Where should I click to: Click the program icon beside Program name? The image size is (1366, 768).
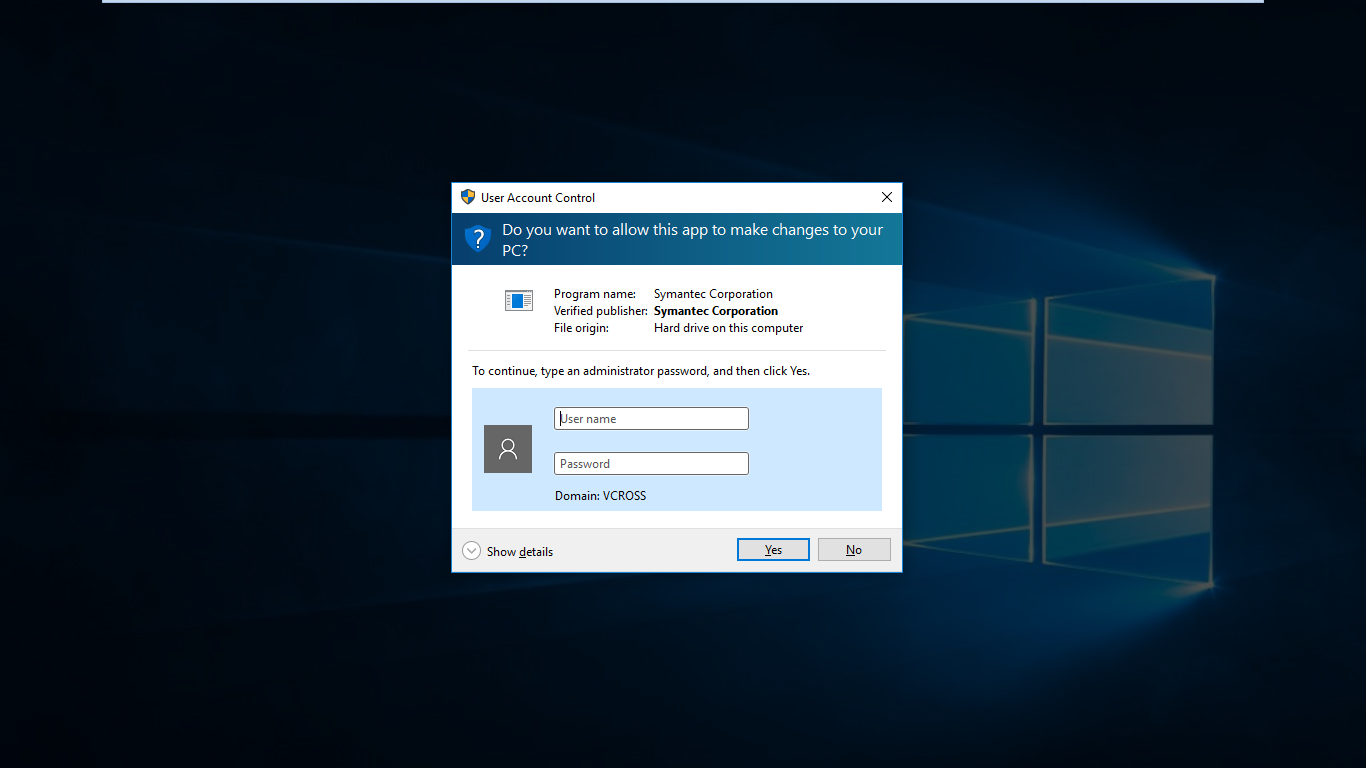pyautogui.click(x=519, y=300)
